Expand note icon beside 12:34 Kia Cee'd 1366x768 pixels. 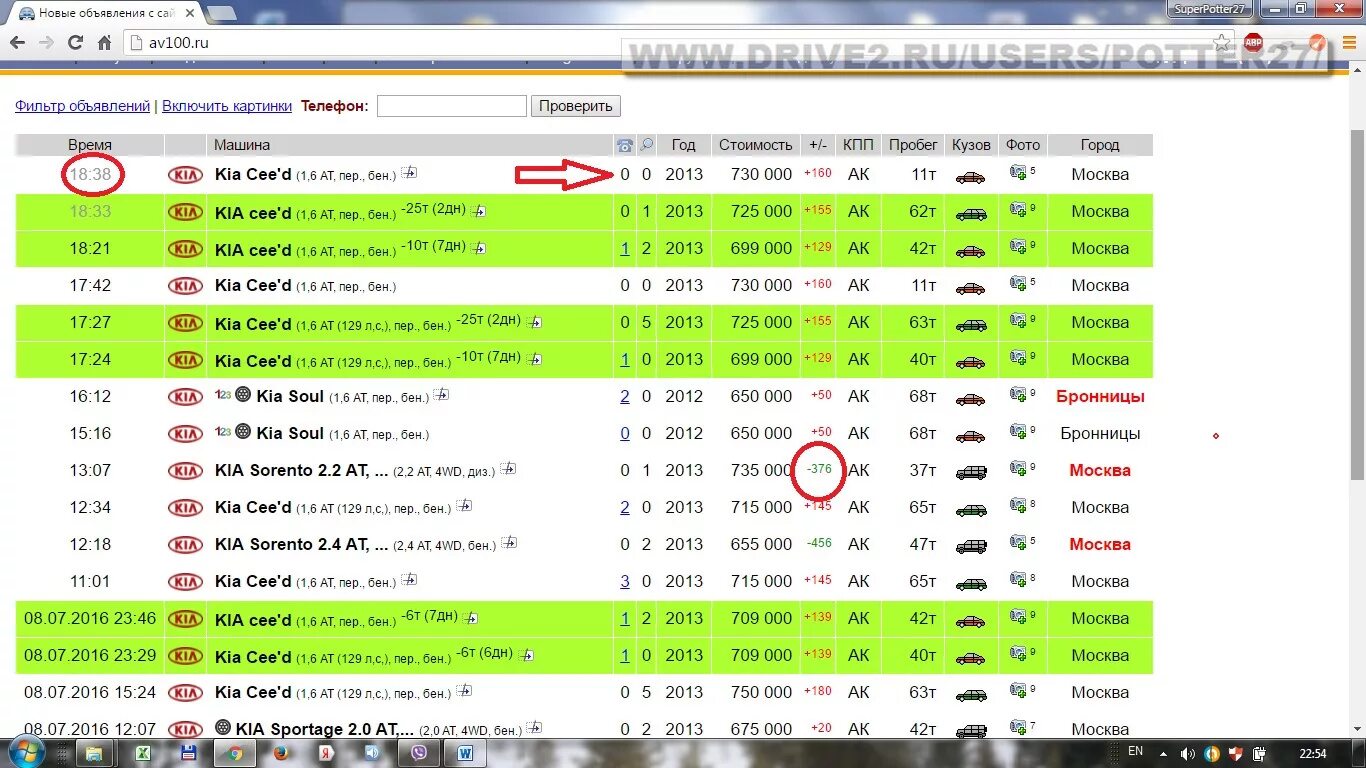(x=464, y=505)
